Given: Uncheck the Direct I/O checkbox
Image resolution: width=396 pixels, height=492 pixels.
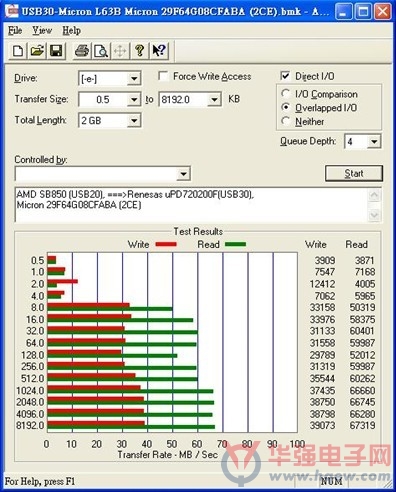Looking at the screenshot, I should tap(285, 76).
